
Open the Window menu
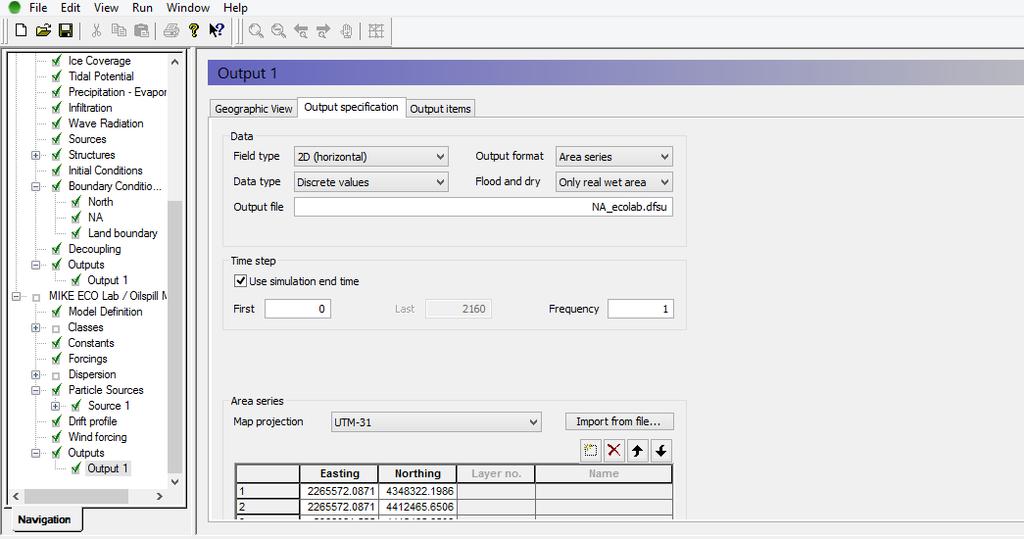[188, 8]
